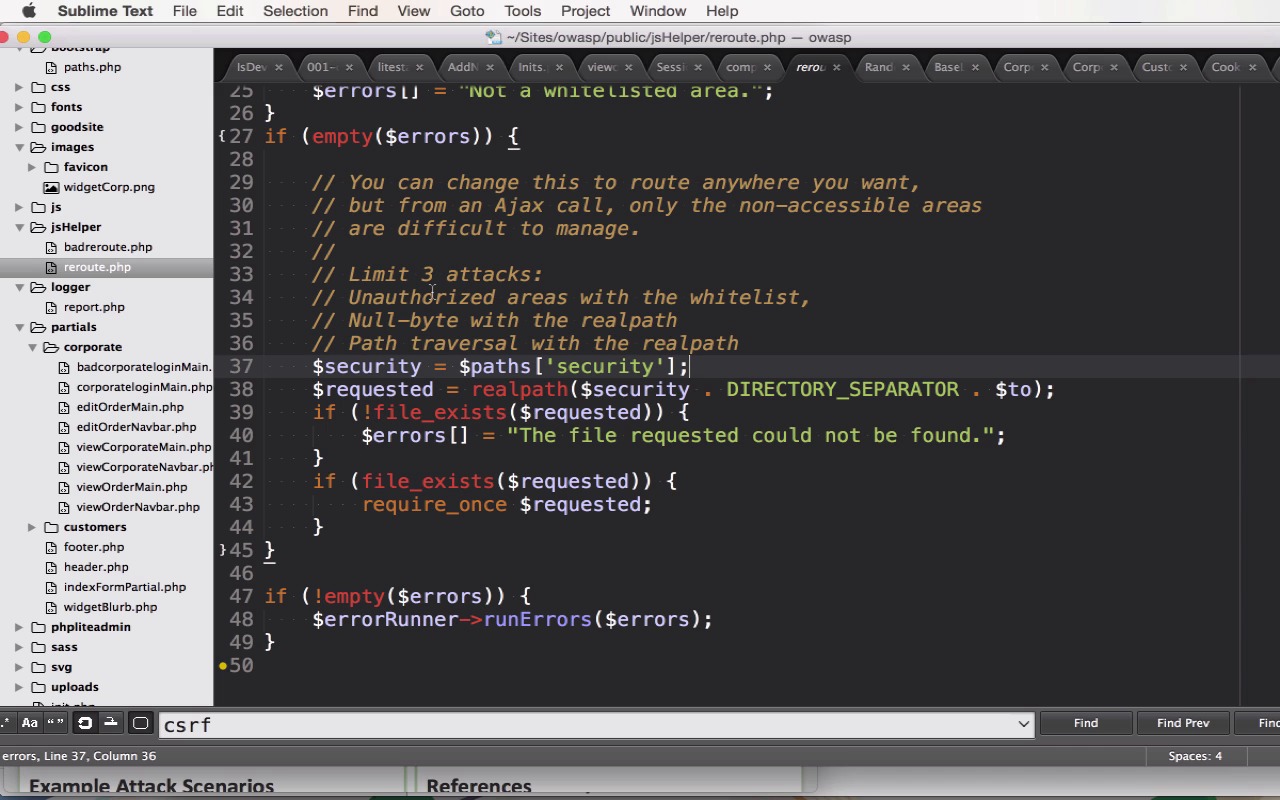Toggle whole word matching
The image size is (1280, 800).
(x=56, y=723)
